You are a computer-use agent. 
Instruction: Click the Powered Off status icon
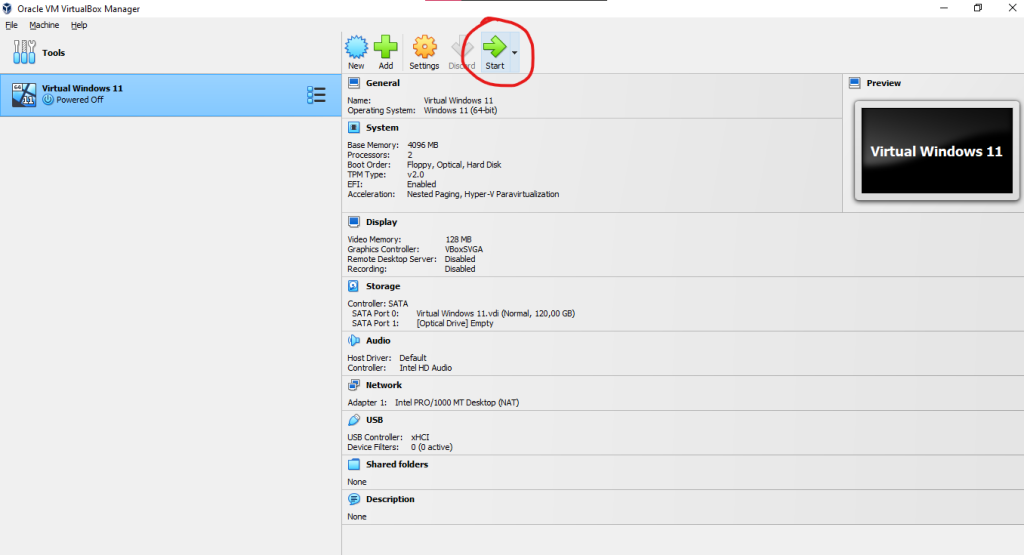(48, 100)
